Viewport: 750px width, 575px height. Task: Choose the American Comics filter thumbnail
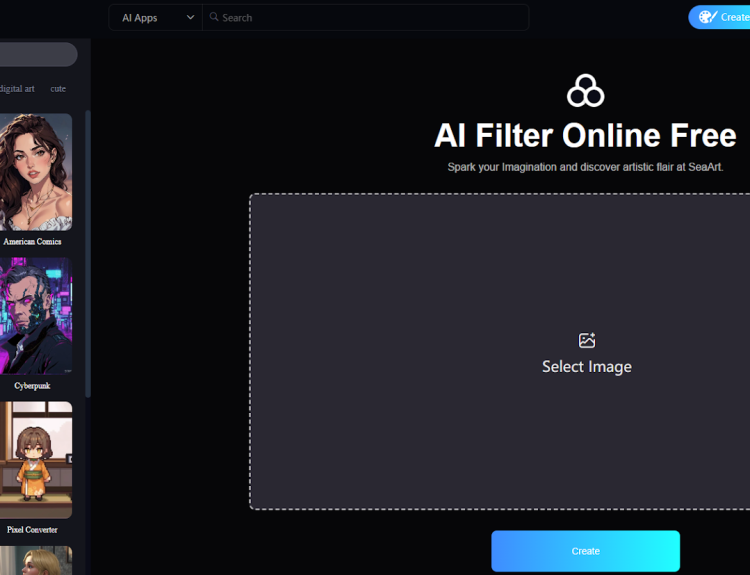point(34,172)
